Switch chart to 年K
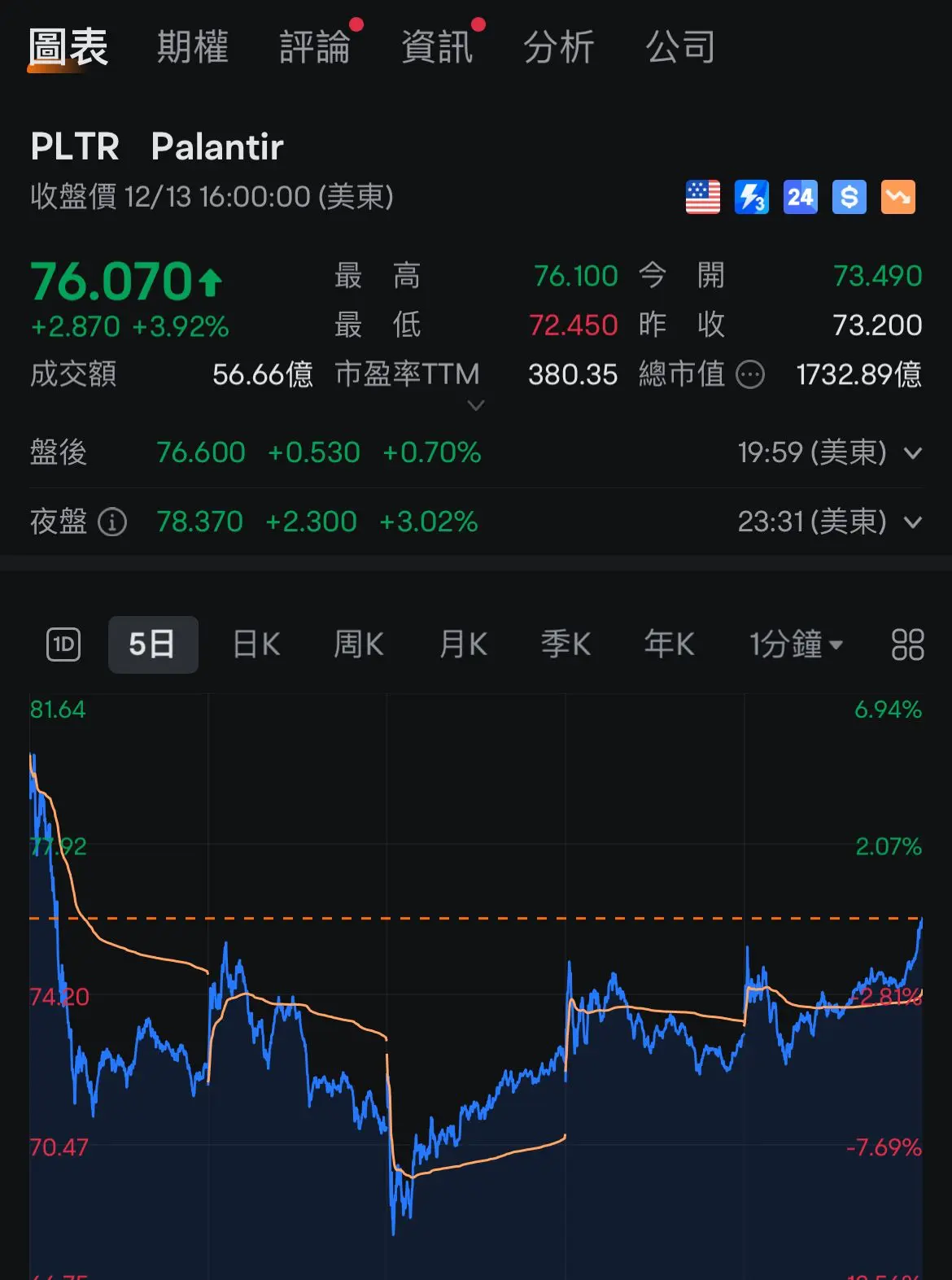 click(669, 644)
